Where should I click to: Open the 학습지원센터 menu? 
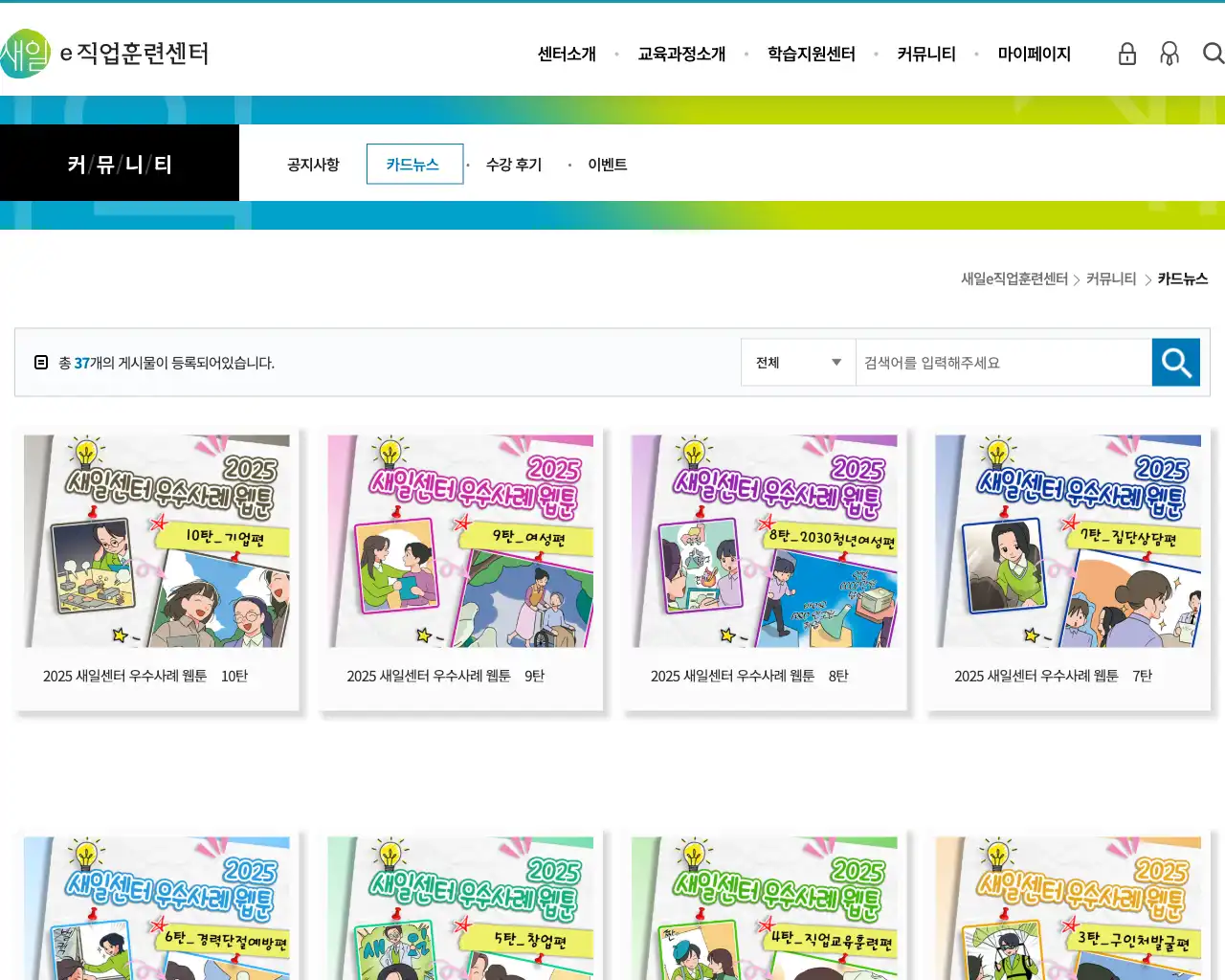[x=812, y=55]
